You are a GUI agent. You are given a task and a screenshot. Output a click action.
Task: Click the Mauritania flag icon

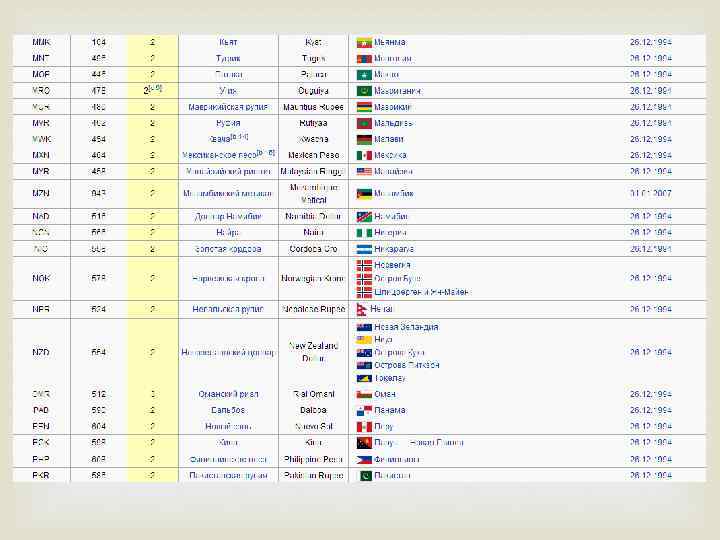[x=364, y=91]
